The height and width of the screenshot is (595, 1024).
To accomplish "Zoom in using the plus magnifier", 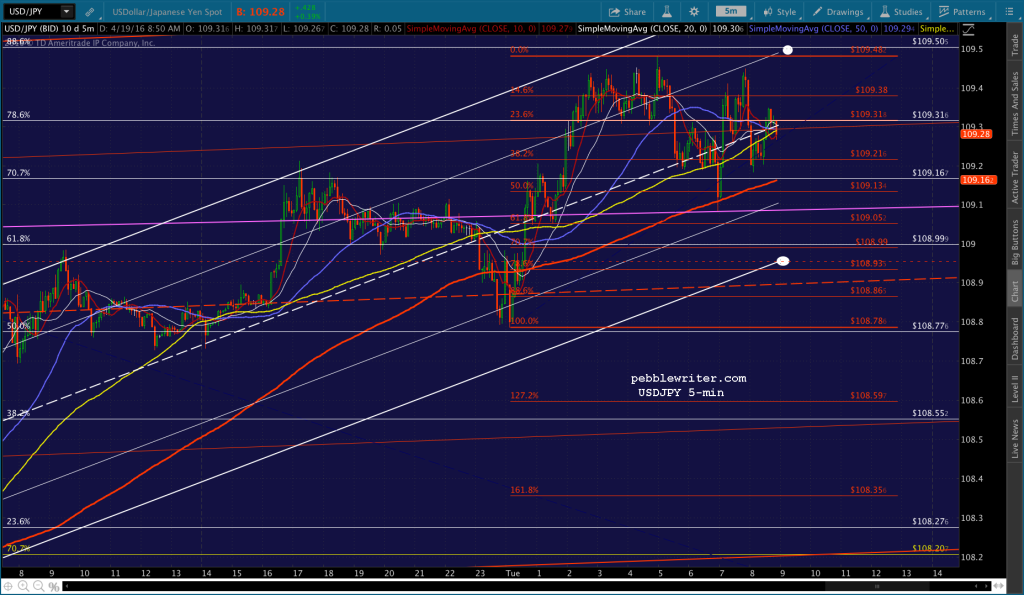I will [23, 586].
